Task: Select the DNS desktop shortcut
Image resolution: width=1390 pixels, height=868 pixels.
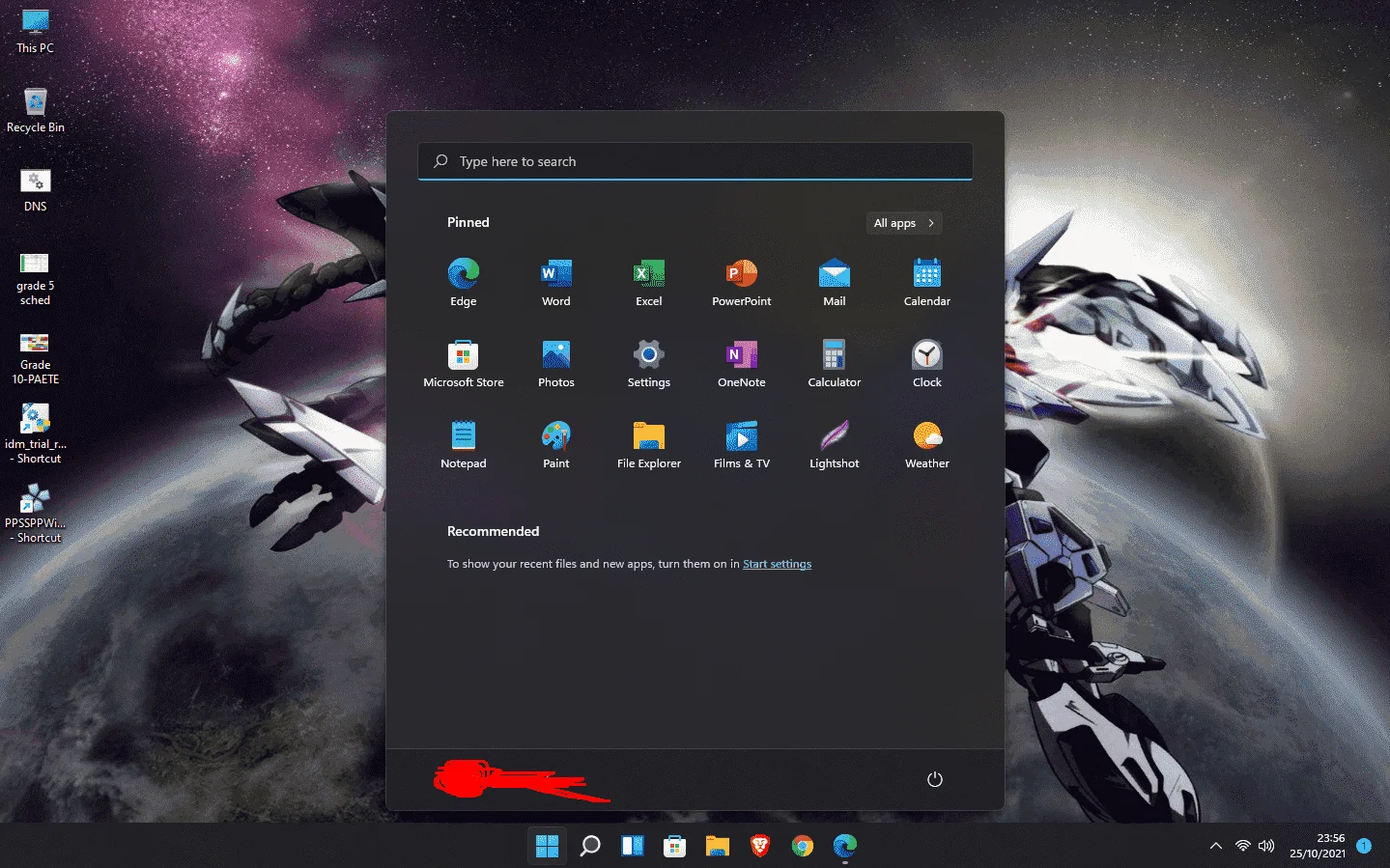Action: click(x=35, y=190)
